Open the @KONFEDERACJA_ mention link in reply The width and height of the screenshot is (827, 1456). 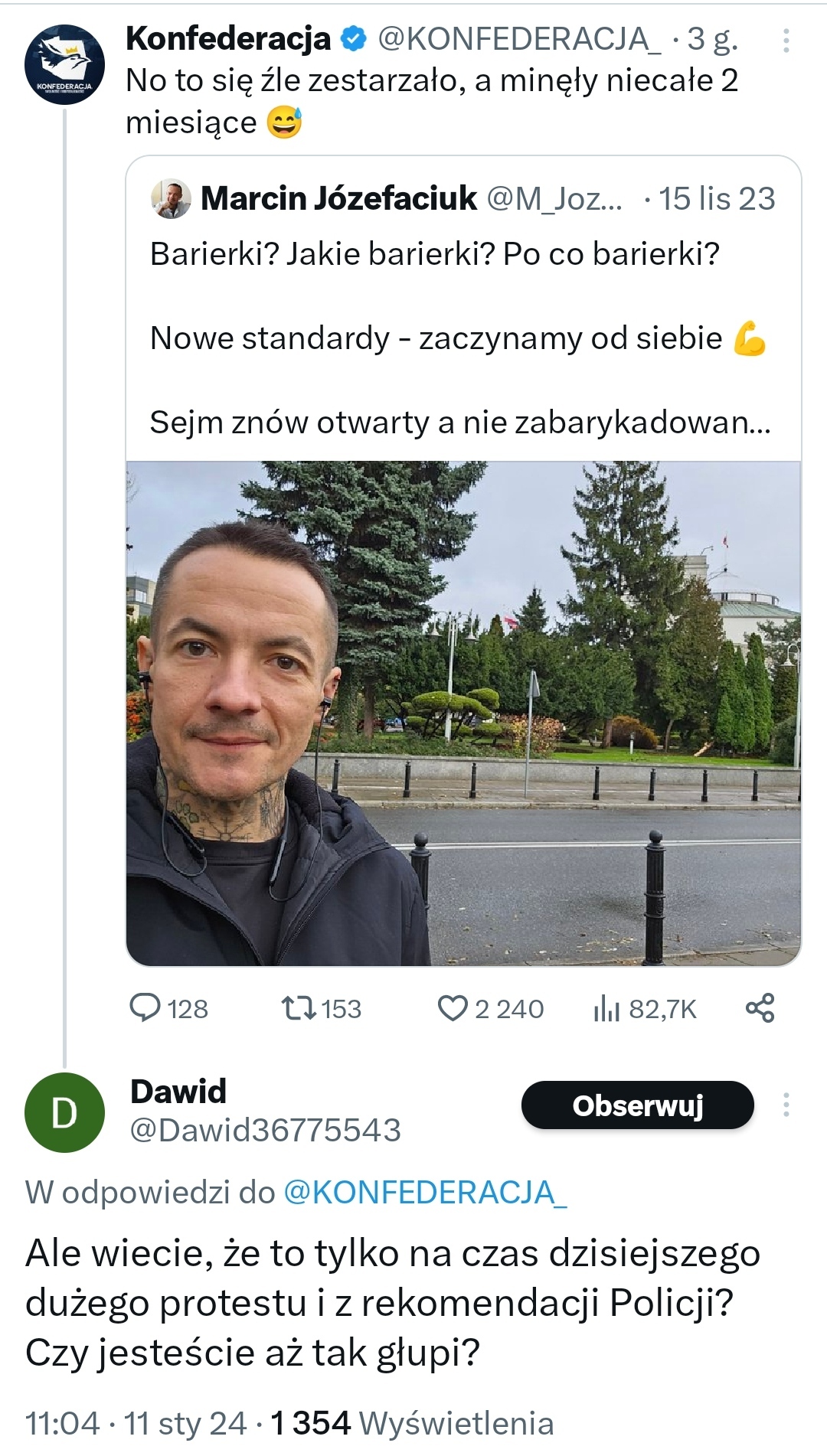point(425,1193)
